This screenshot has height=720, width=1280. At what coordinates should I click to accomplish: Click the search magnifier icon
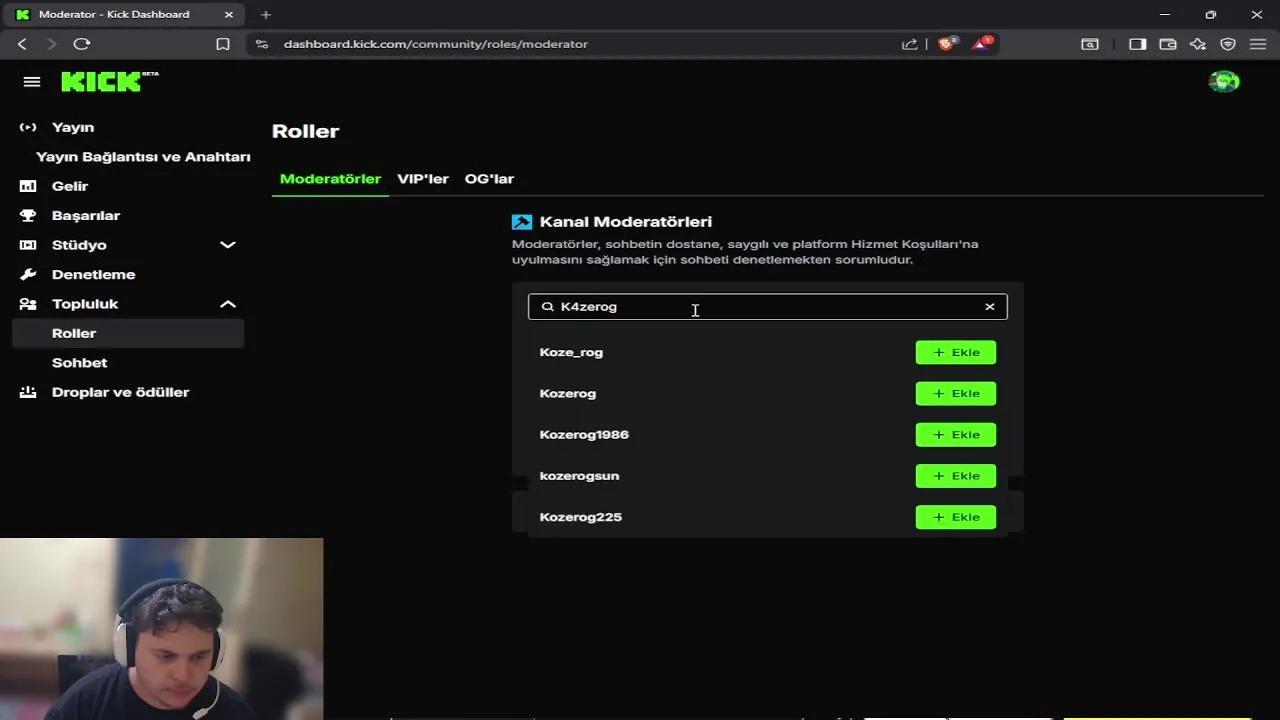coord(547,307)
